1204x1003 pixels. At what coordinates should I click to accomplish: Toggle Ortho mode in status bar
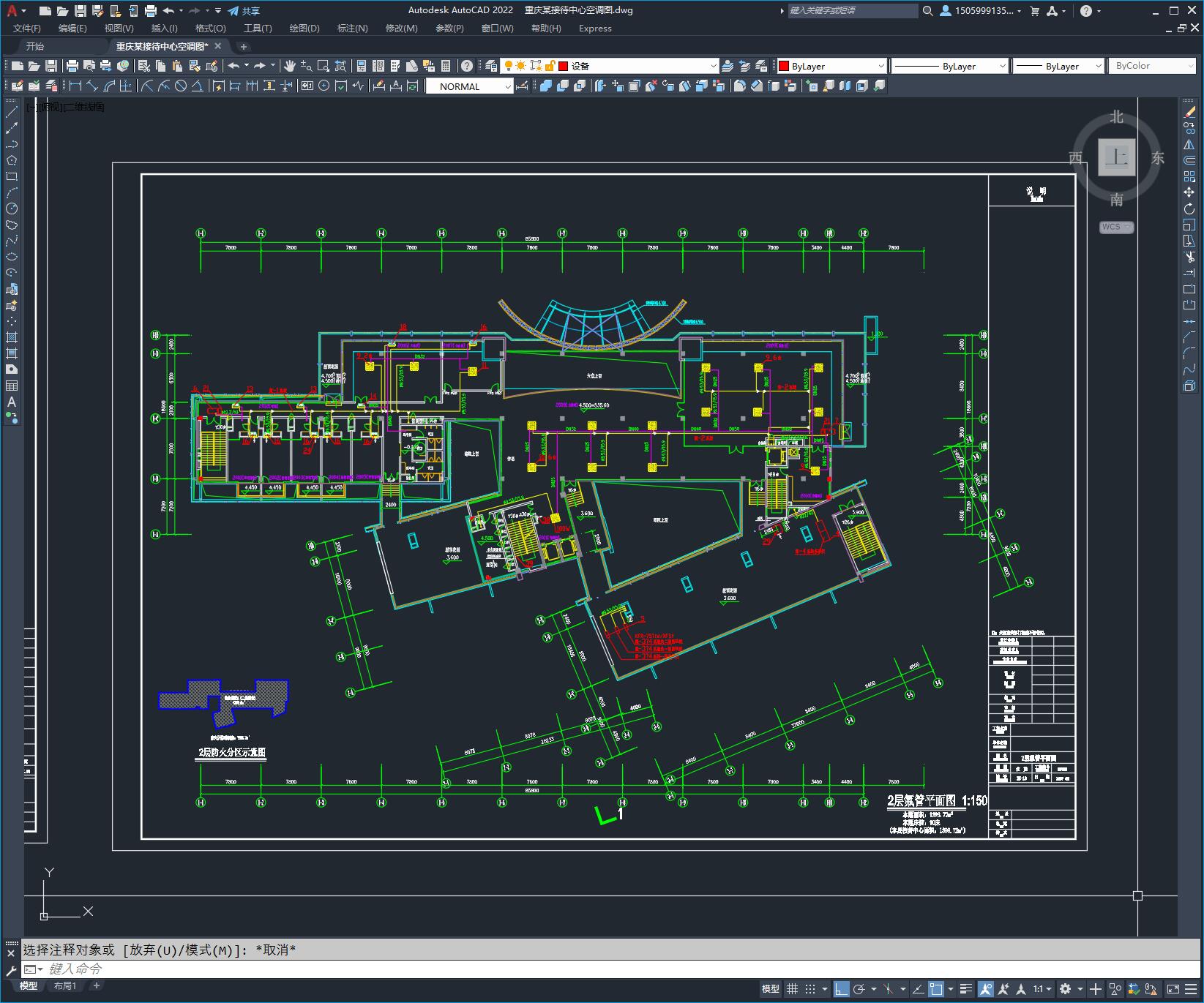pos(841,989)
